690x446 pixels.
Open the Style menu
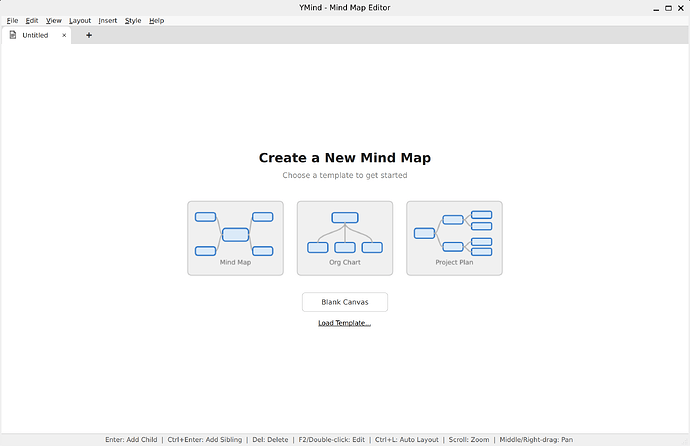click(133, 20)
